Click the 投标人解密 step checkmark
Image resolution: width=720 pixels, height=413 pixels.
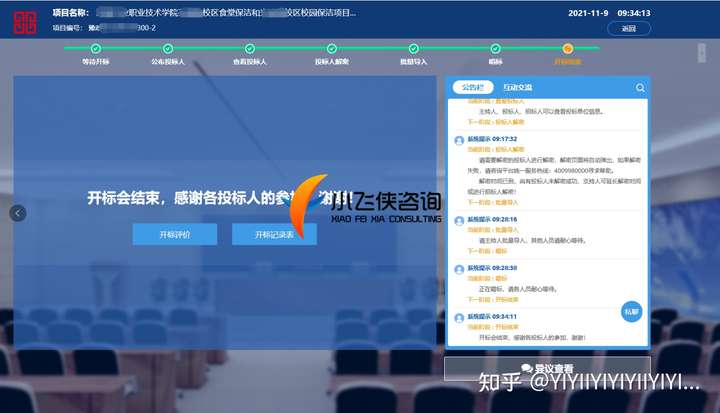click(x=332, y=49)
